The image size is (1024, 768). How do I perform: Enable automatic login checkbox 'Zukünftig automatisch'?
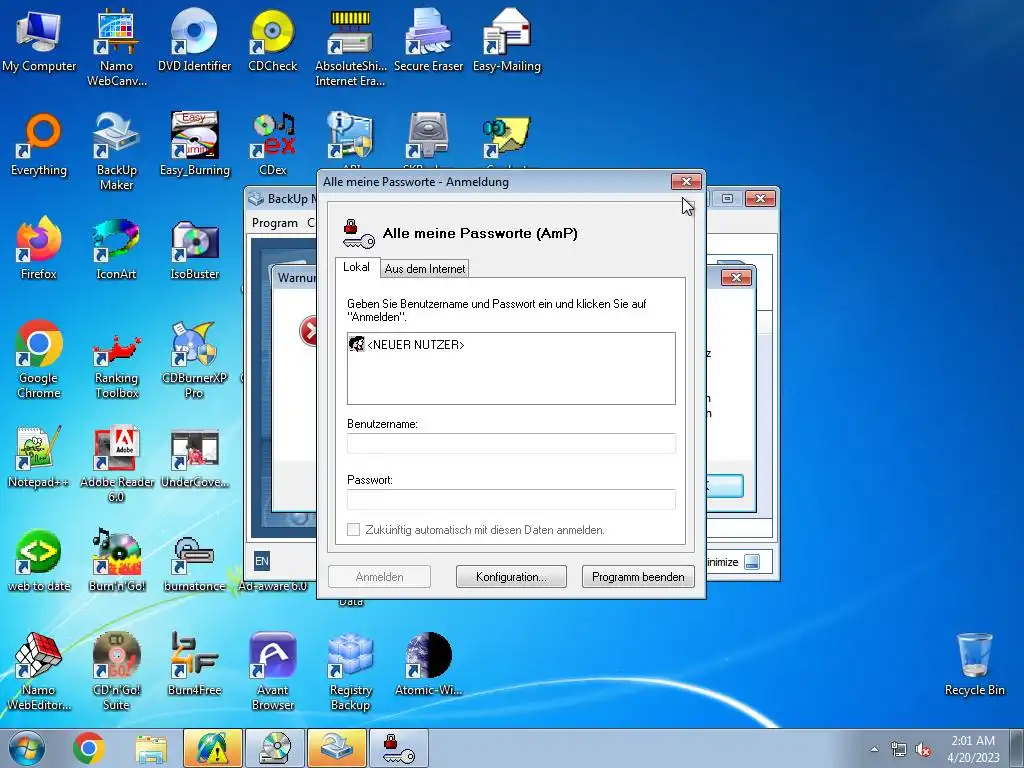click(353, 530)
